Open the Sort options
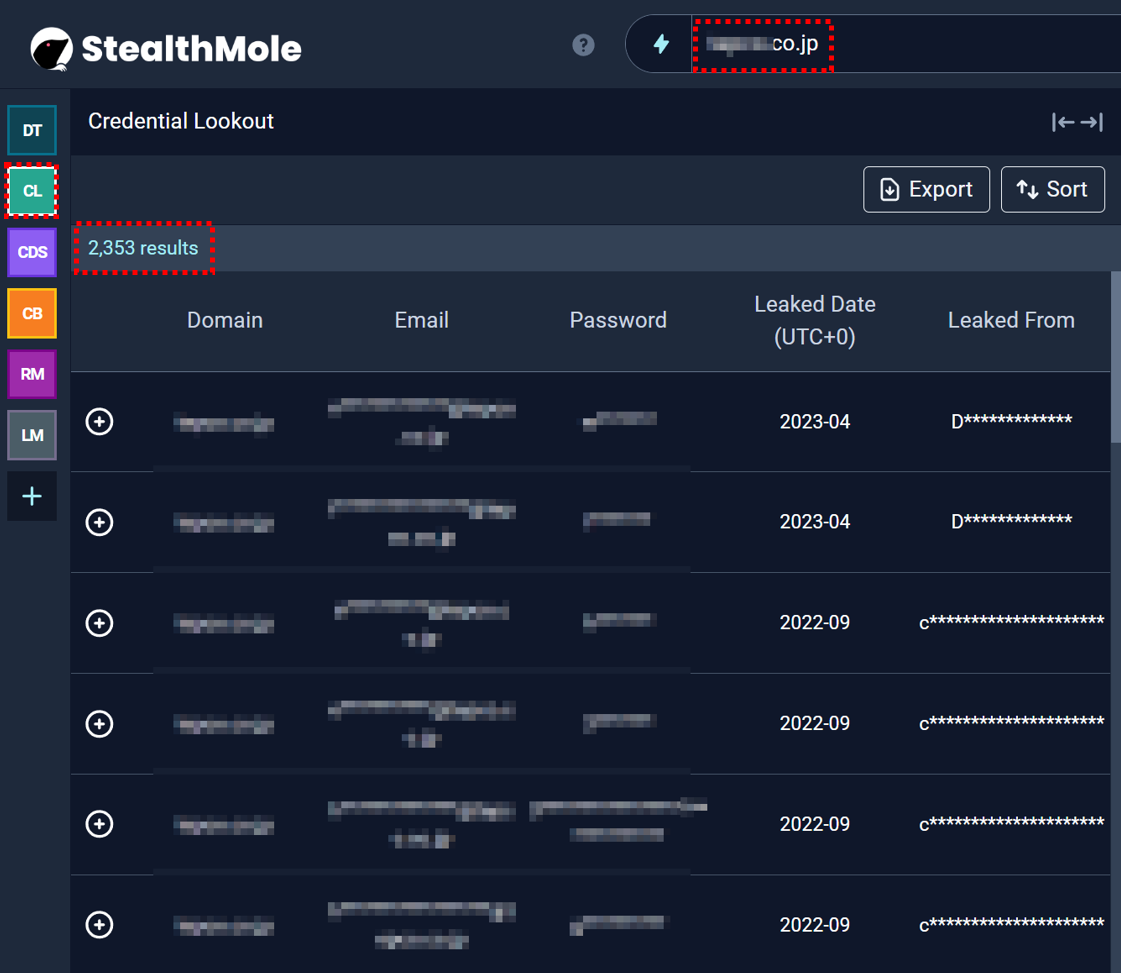The image size is (1121, 973). [x=1052, y=189]
